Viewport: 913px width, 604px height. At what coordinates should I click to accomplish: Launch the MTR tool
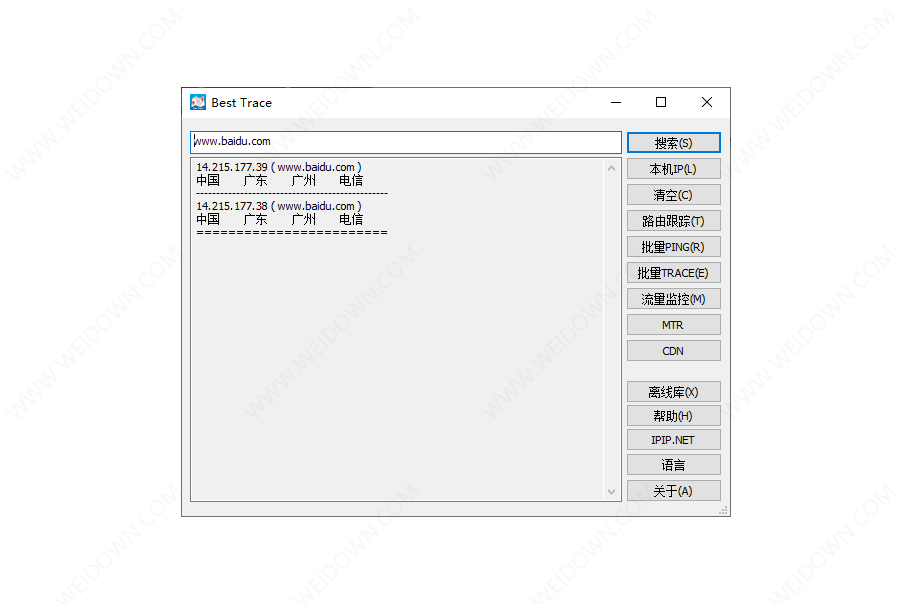pyautogui.click(x=673, y=325)
